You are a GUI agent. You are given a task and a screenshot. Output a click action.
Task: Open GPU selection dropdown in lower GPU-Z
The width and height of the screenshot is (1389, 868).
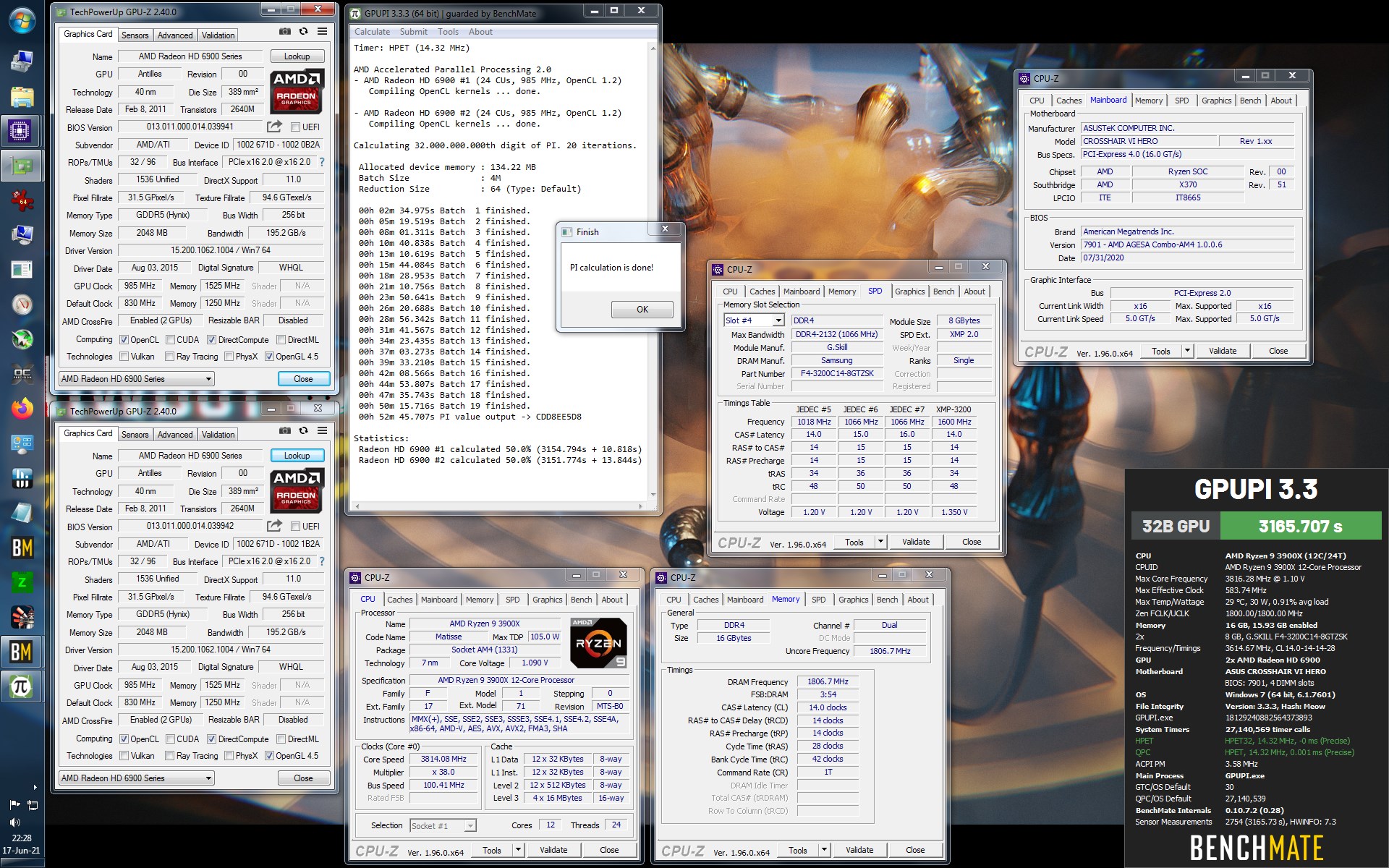pos(137,778)
